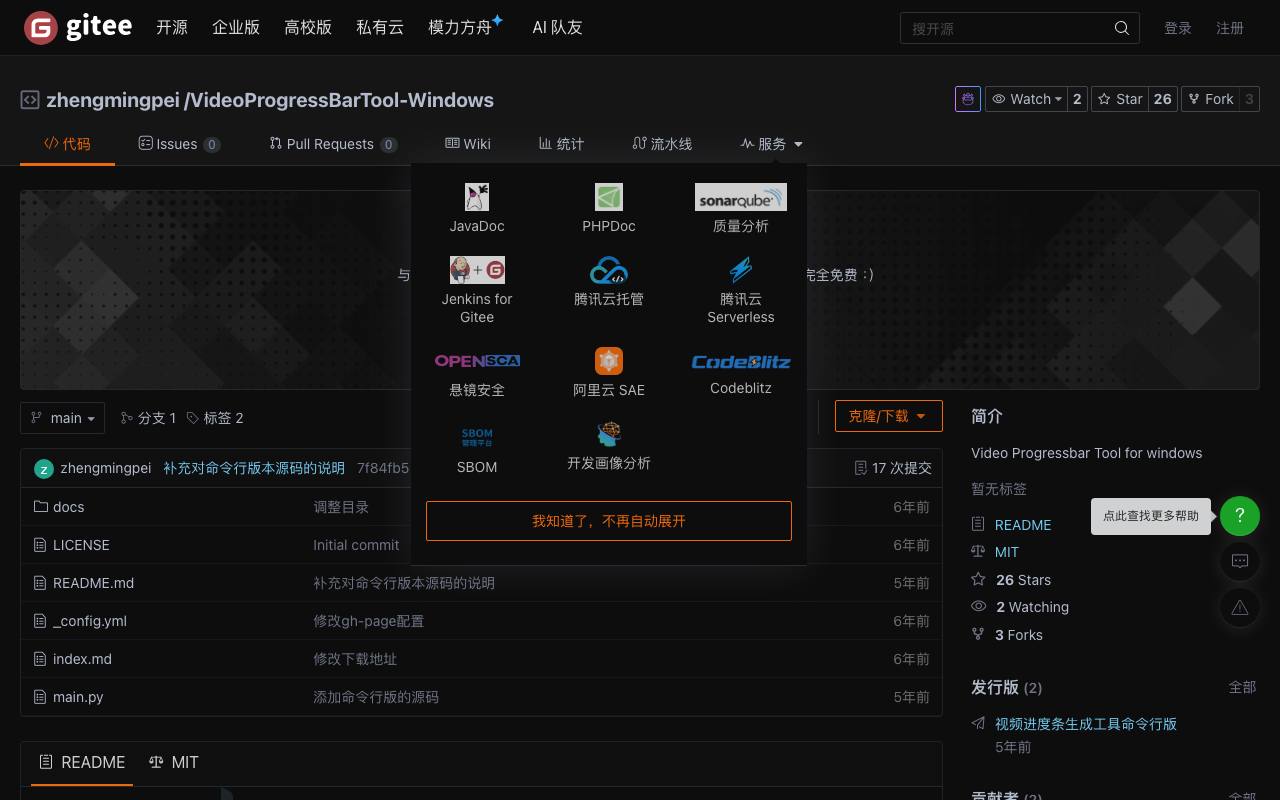Open 腾讯云 Serverless service icon
1280x800 pixels.
[x=741, y=270]
